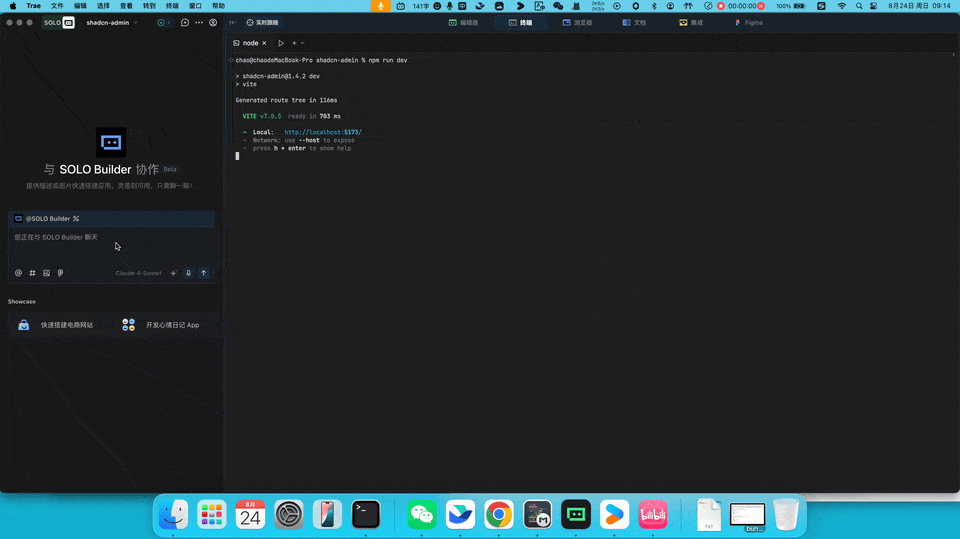
Task: Open Google Chrome from the Dock
Action: 499,514
